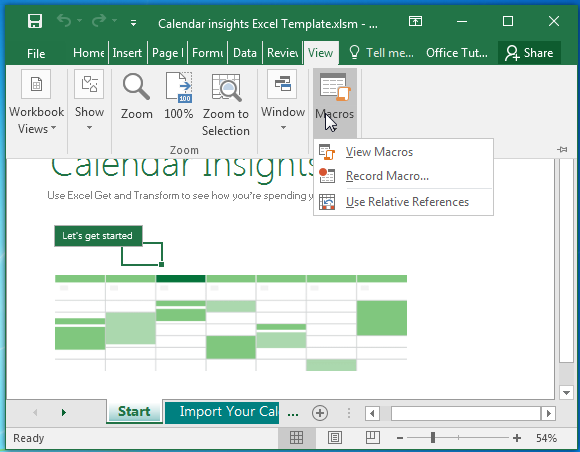Click the calendar preview image
This screenshot has width=580, height=452.
tap(231, 323)
